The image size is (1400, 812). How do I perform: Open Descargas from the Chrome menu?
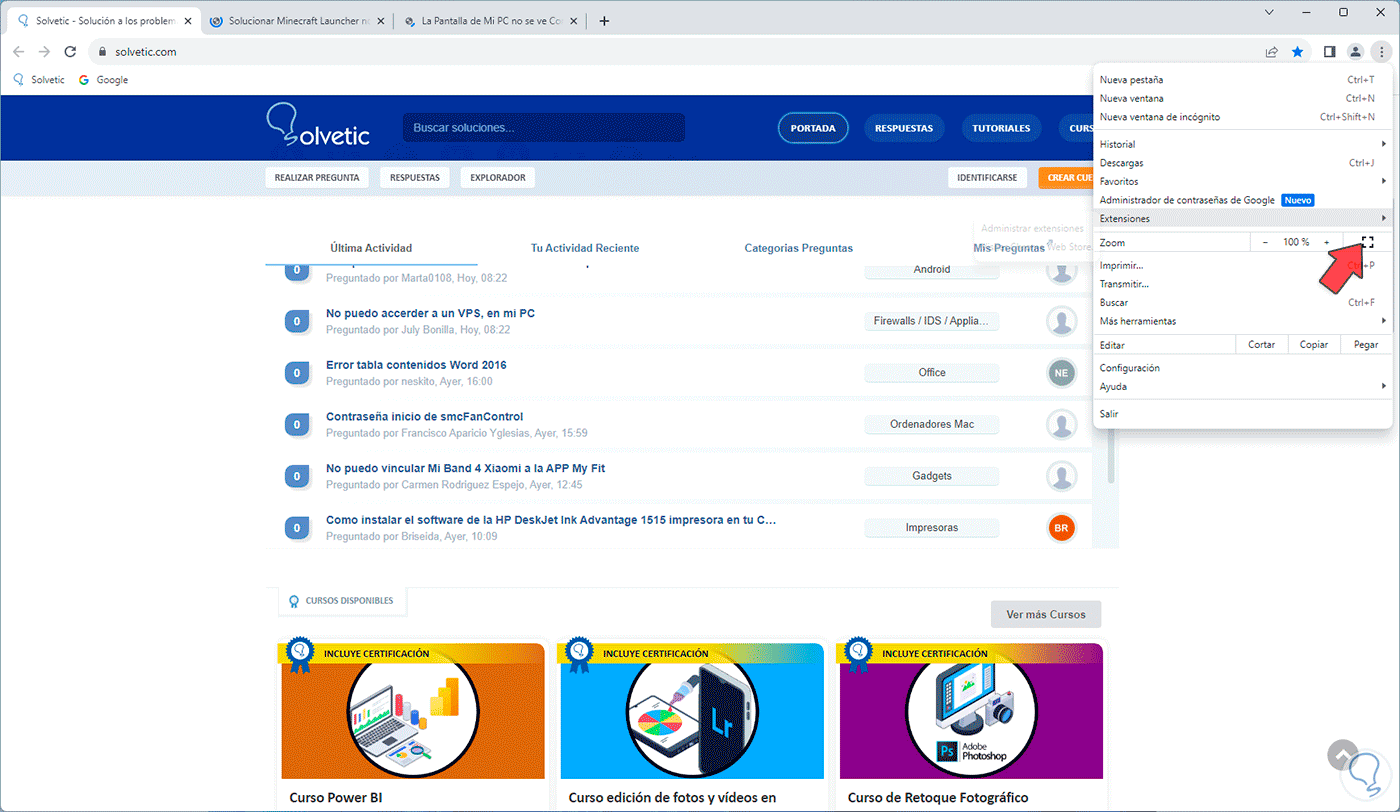1242,163
